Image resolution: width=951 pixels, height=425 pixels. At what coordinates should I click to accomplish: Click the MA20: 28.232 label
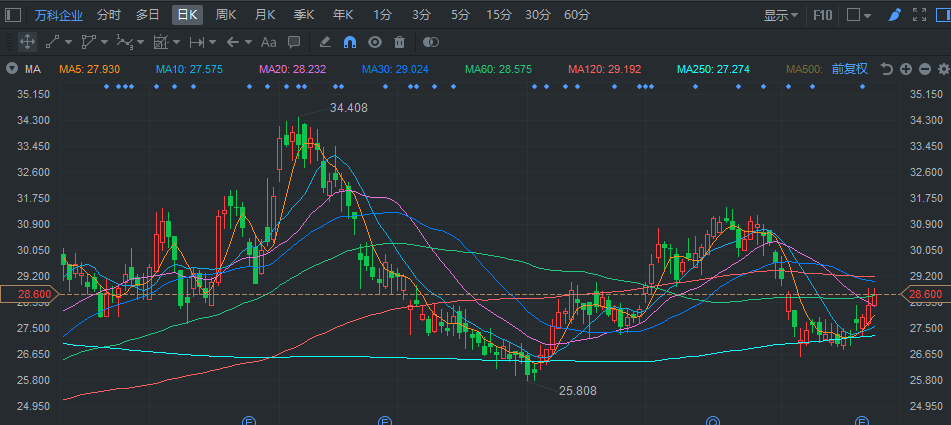292,69
